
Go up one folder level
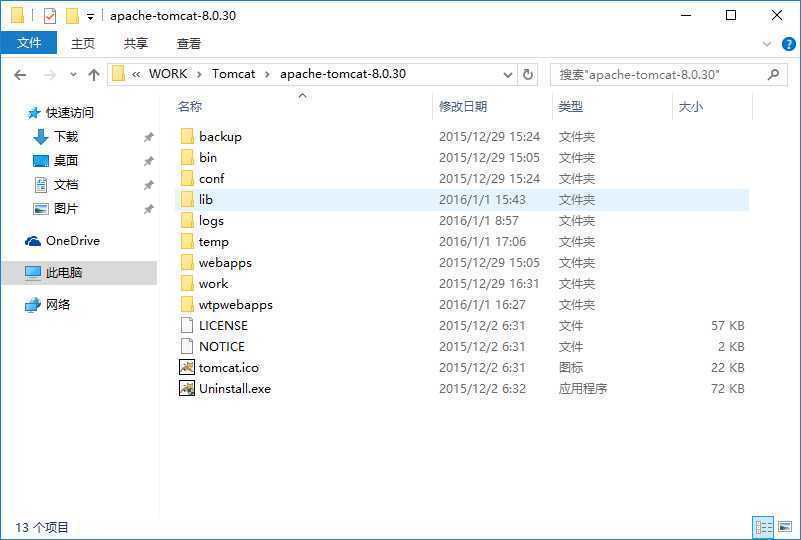93,75
